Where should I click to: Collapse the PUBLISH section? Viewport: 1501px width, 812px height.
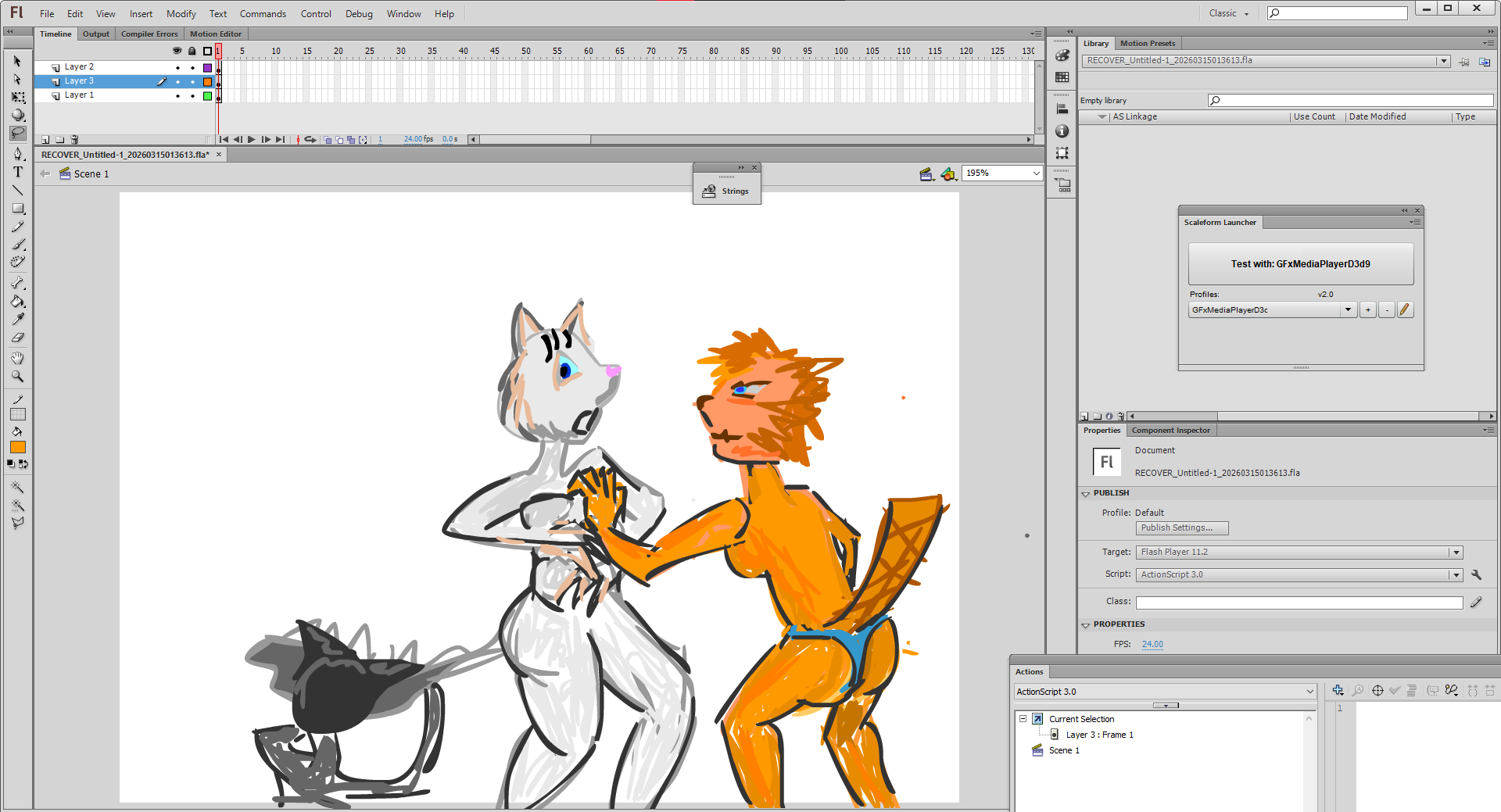coord(1085,493)
